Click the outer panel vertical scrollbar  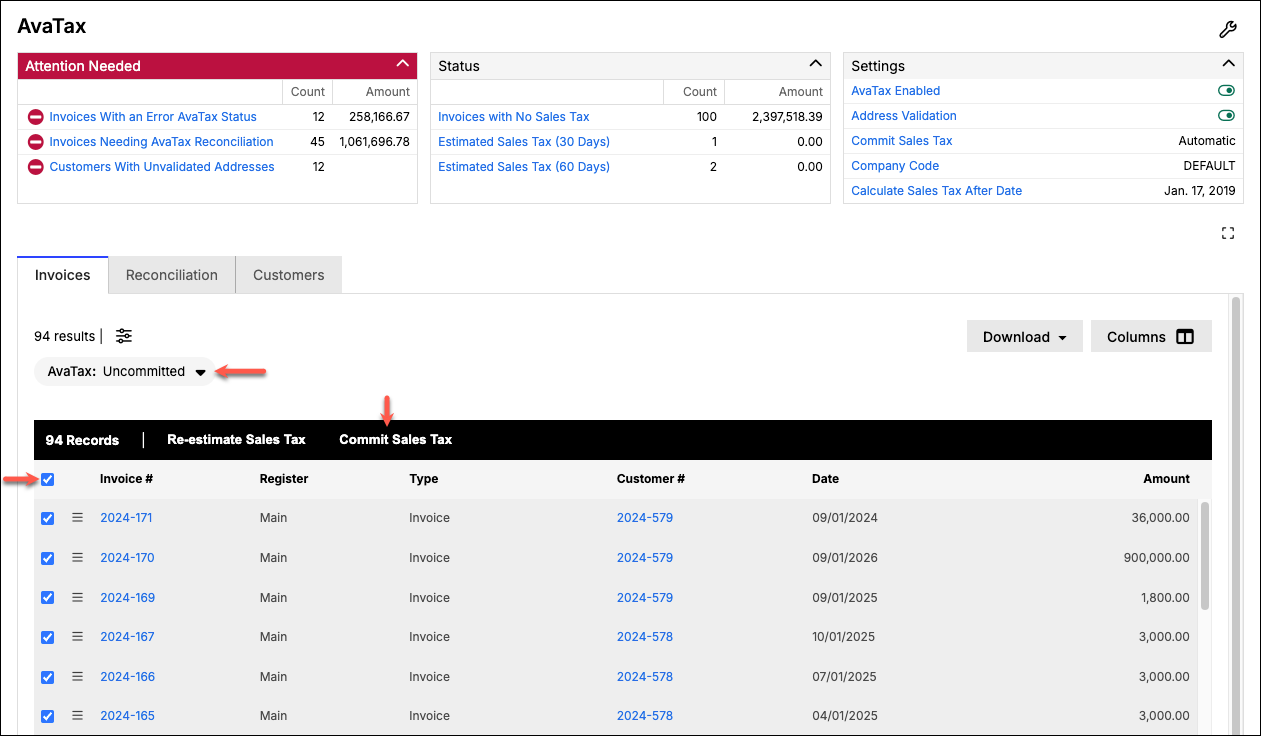click(x=1237, y=515)
